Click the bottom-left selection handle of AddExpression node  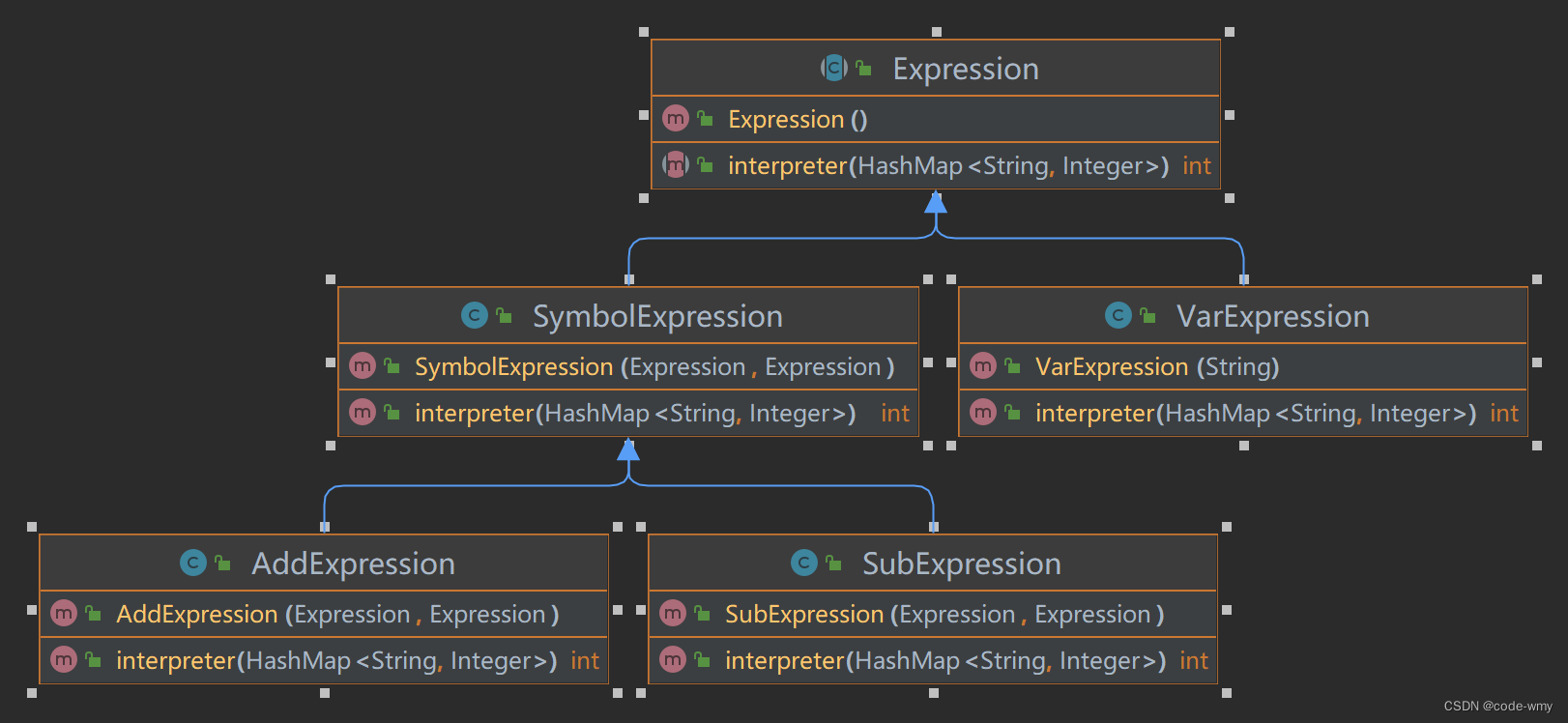coord(32,693)
